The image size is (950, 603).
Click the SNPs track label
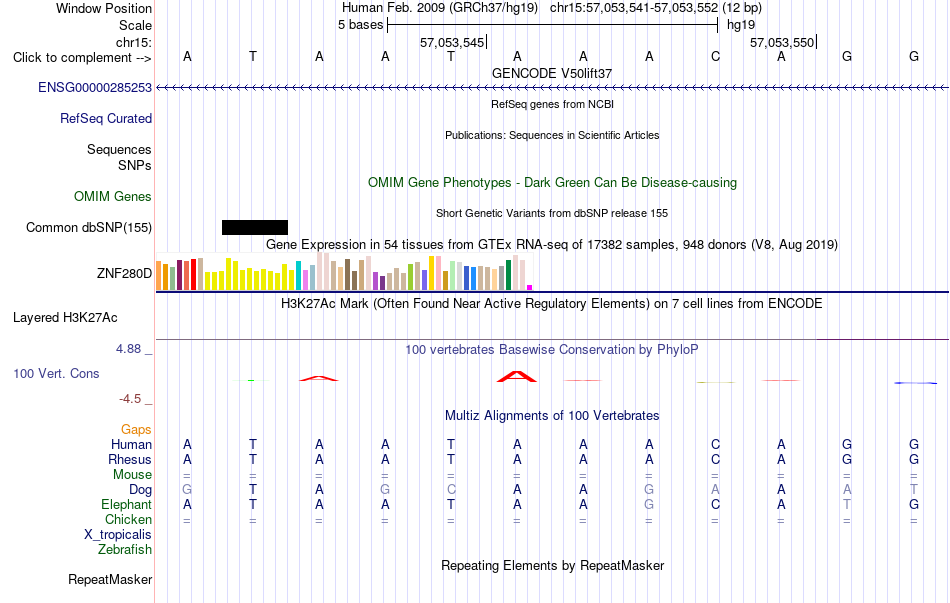135,165
